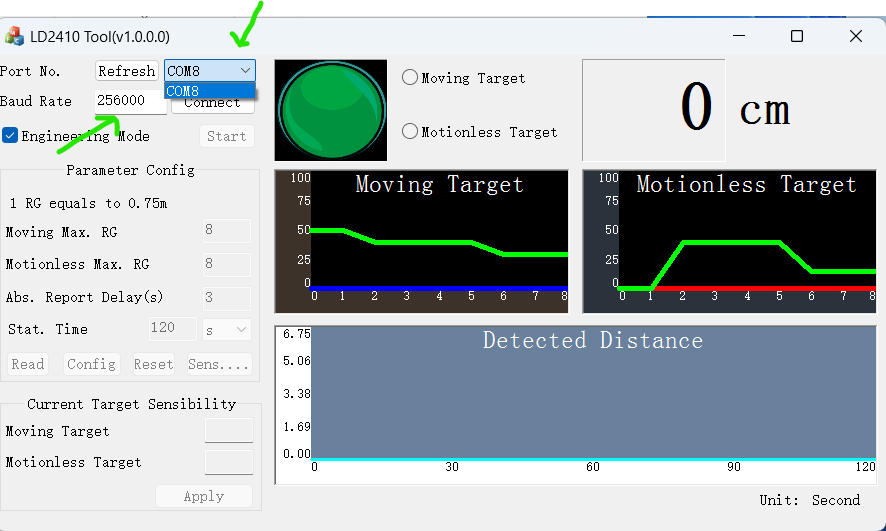Click the green status indicator light

[331, 109]
